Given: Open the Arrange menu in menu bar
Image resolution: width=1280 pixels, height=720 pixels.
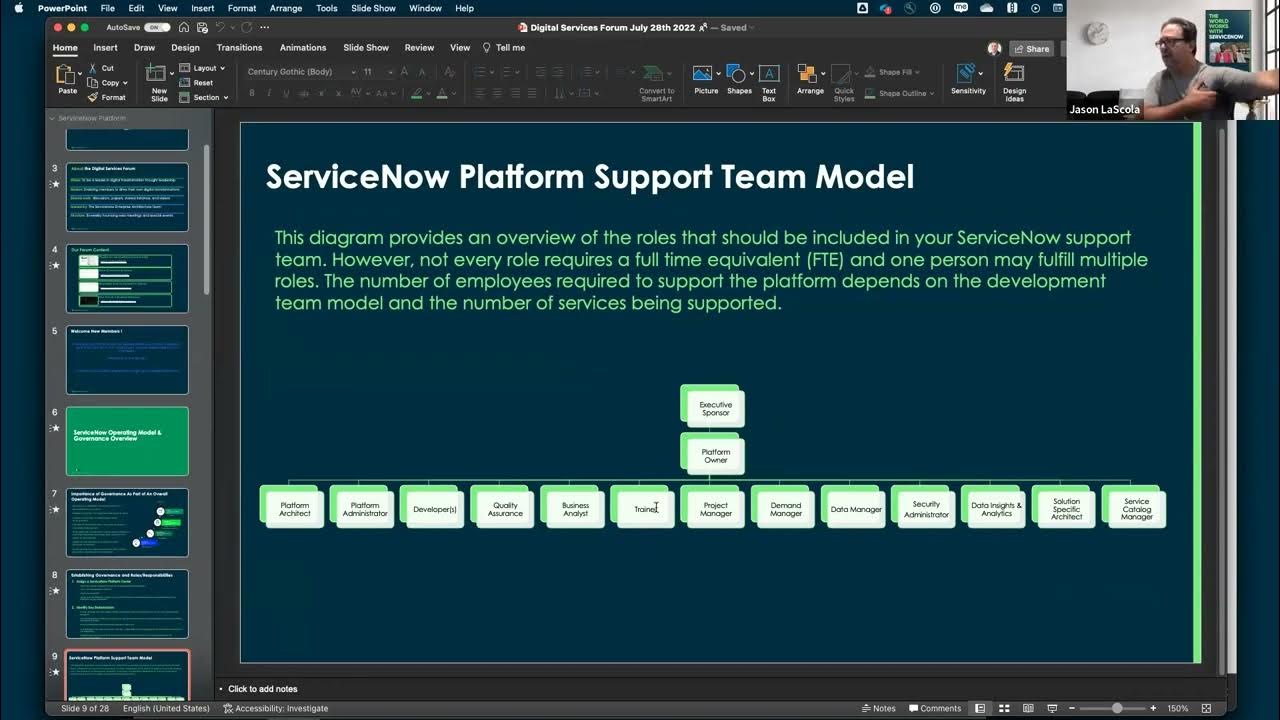Looking at the screenshot, I should [286, 8].
